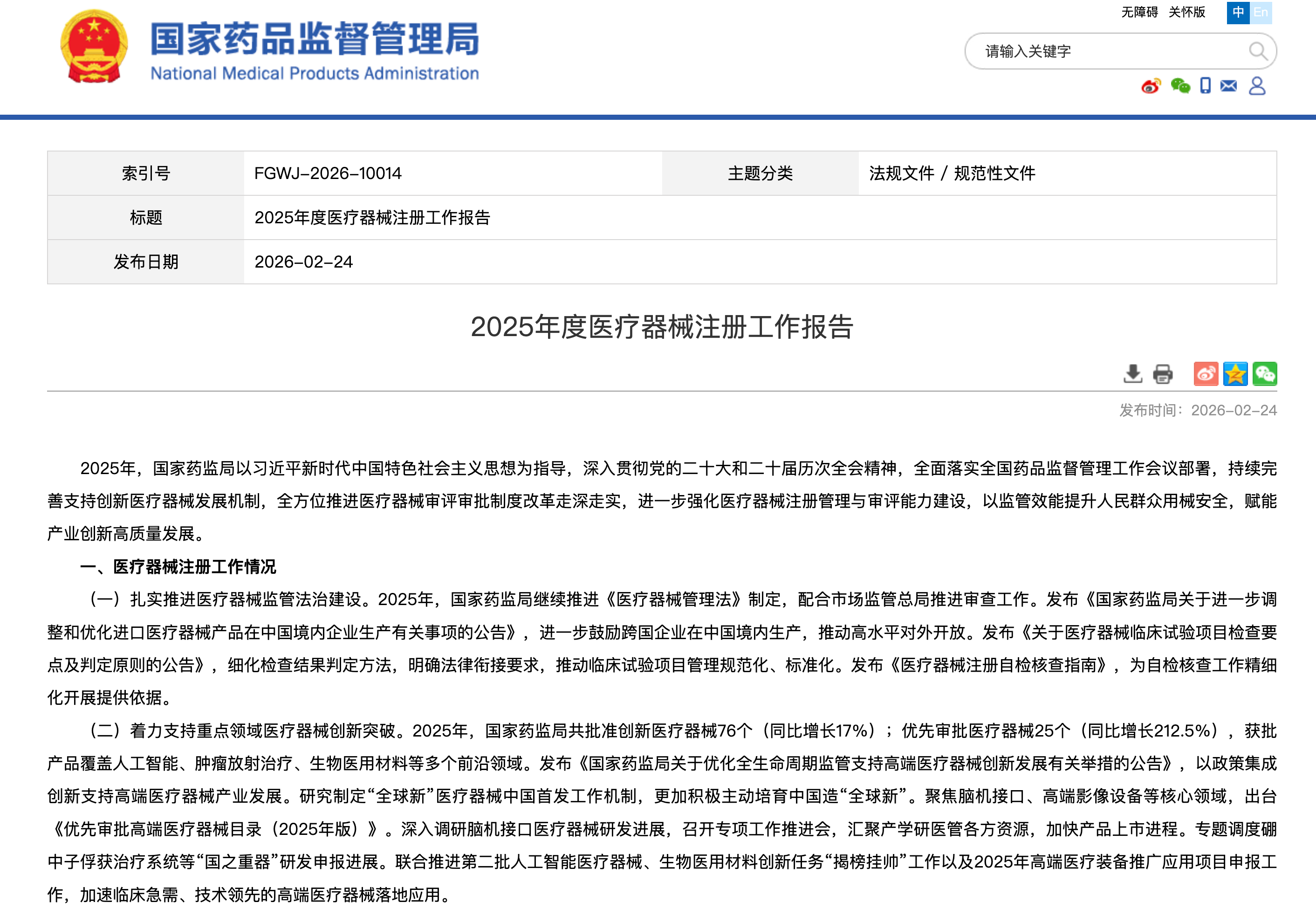The width and height of the screenshot is (1316, 909).
Task: Share the report via the WeChat green icon
Action: click(1265, 374)
